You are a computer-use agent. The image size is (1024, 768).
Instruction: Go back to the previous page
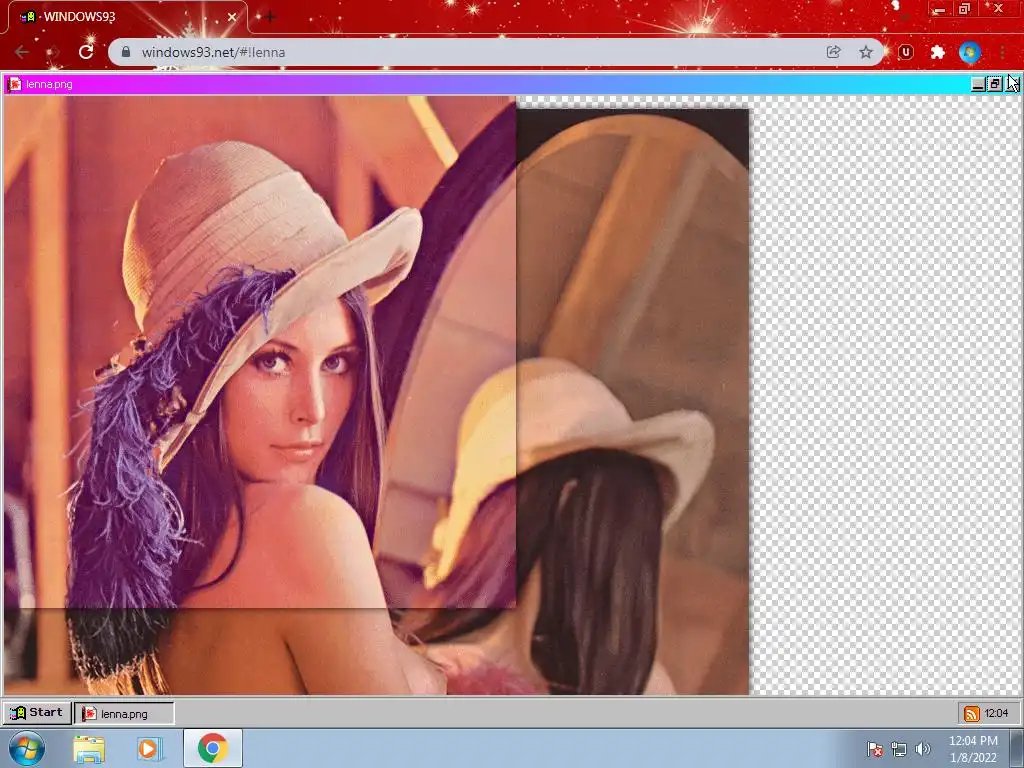(22, 52)
